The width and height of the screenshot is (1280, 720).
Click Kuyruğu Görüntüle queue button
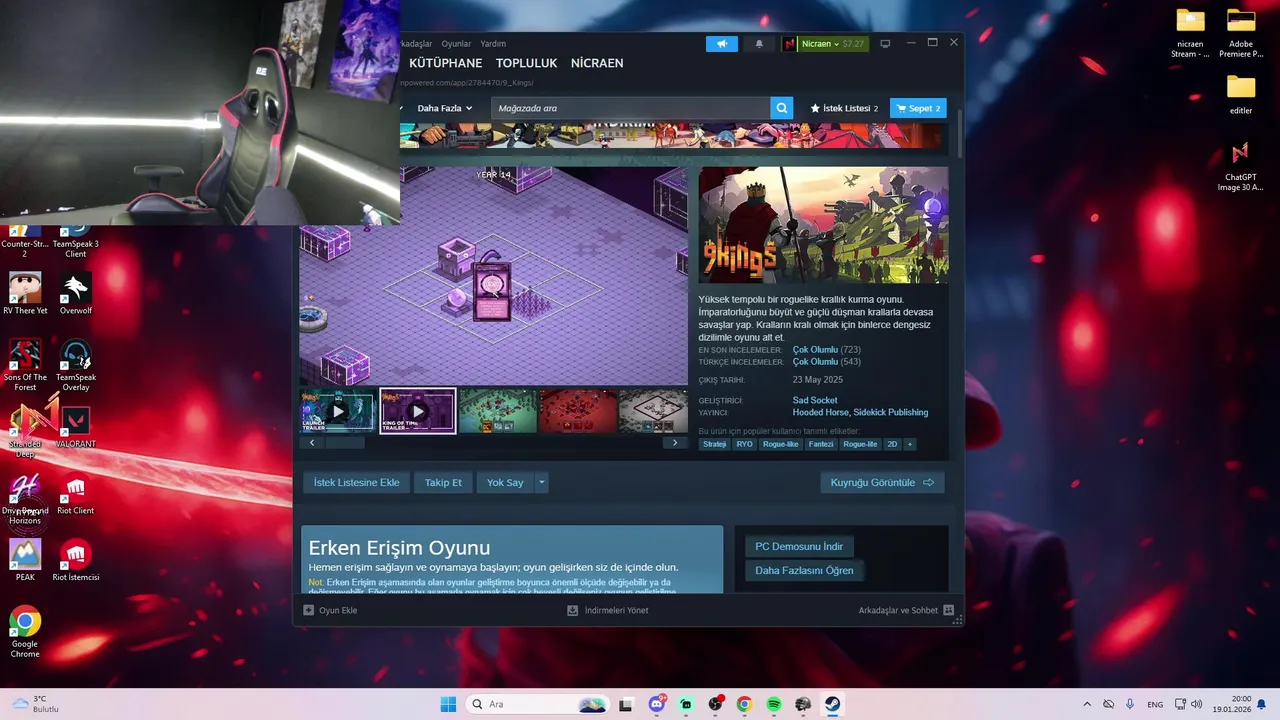point(882,482)
